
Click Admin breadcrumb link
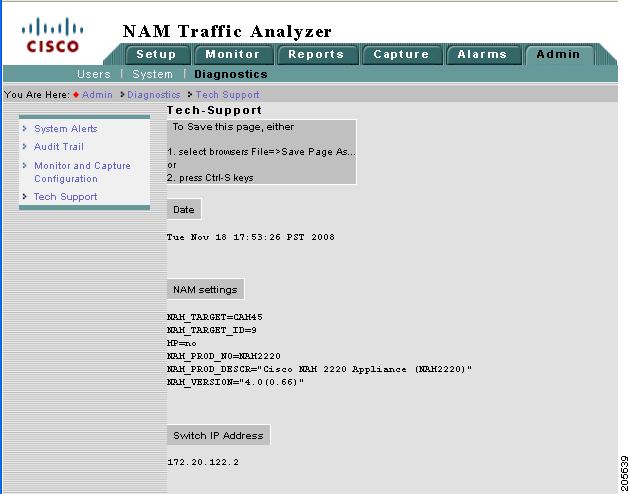[x=97, y=95]
